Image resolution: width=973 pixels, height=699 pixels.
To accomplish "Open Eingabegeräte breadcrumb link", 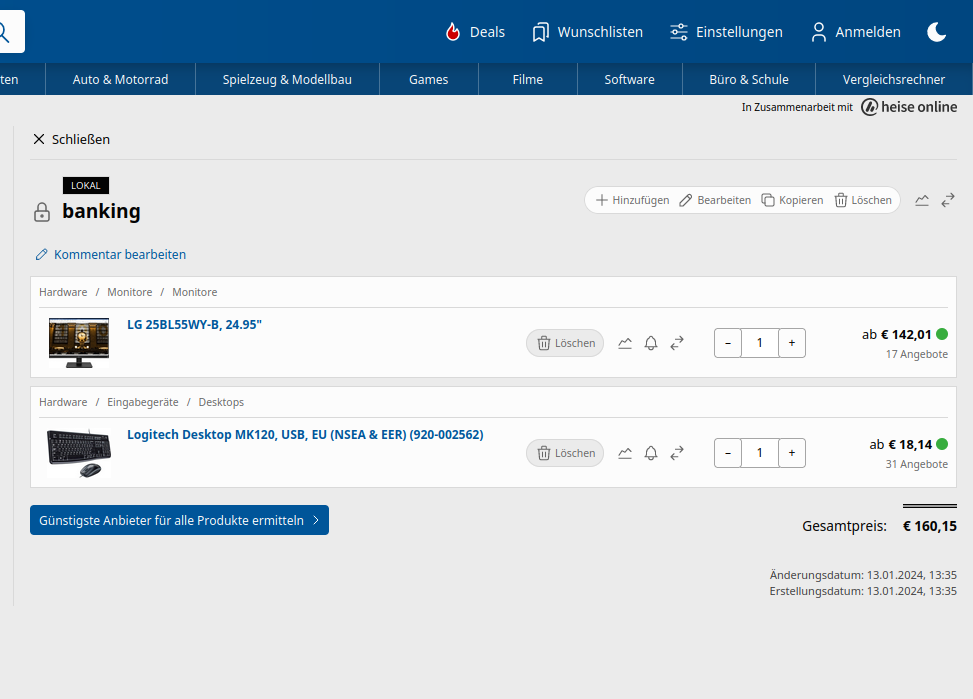I will pos(143,402).
